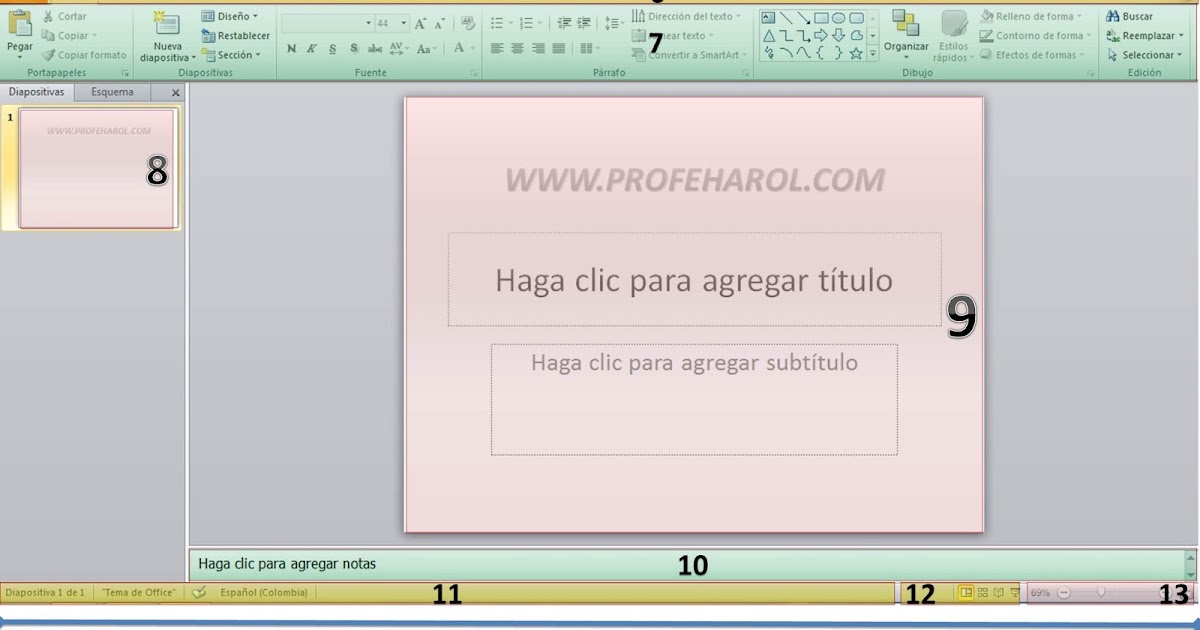The width and height of the screenshot is (1200, 630).
Task: Open Dirección del texto menu
Action: point(688,16)
